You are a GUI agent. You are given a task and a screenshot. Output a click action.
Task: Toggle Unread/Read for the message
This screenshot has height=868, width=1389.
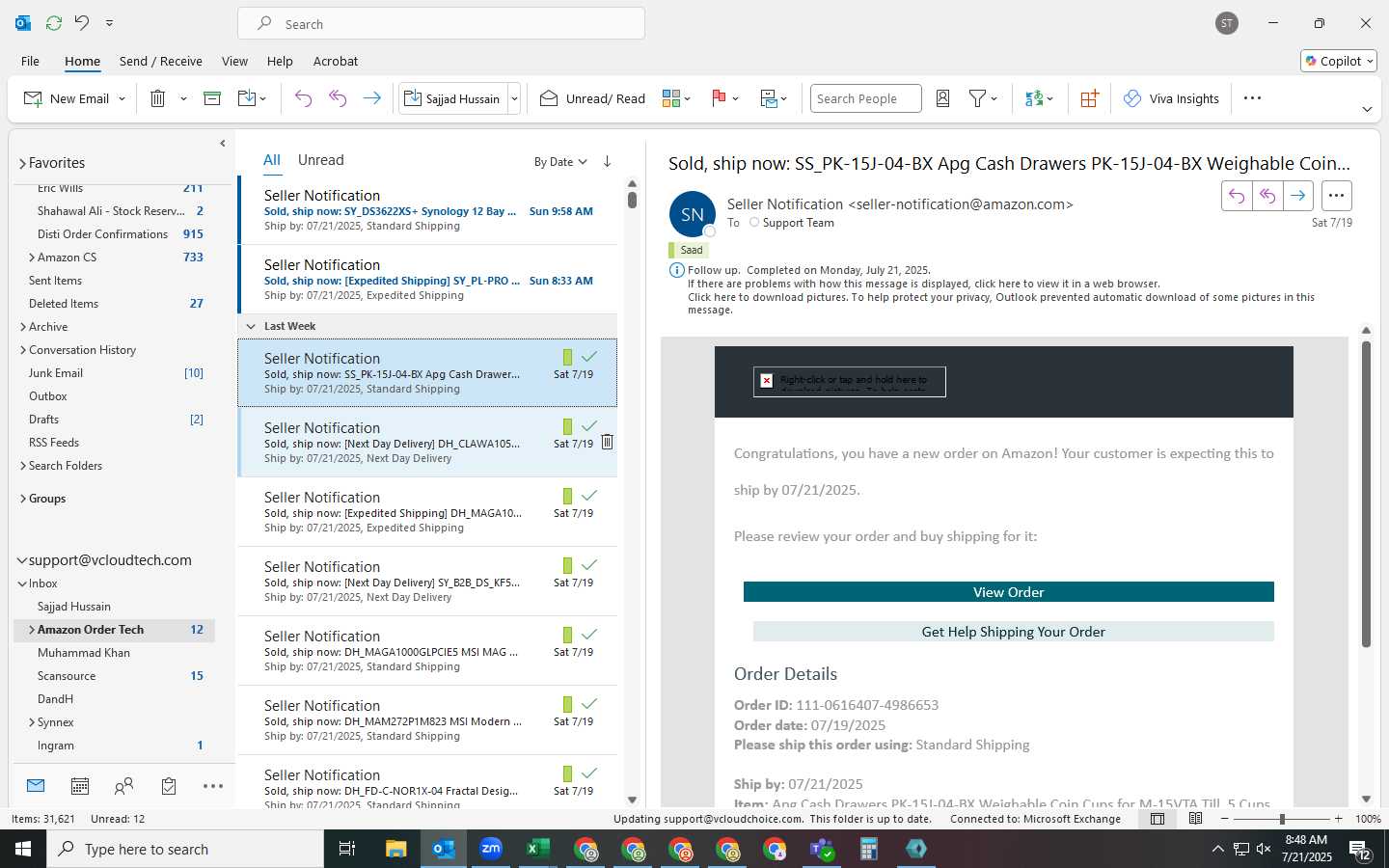point(592,98)
